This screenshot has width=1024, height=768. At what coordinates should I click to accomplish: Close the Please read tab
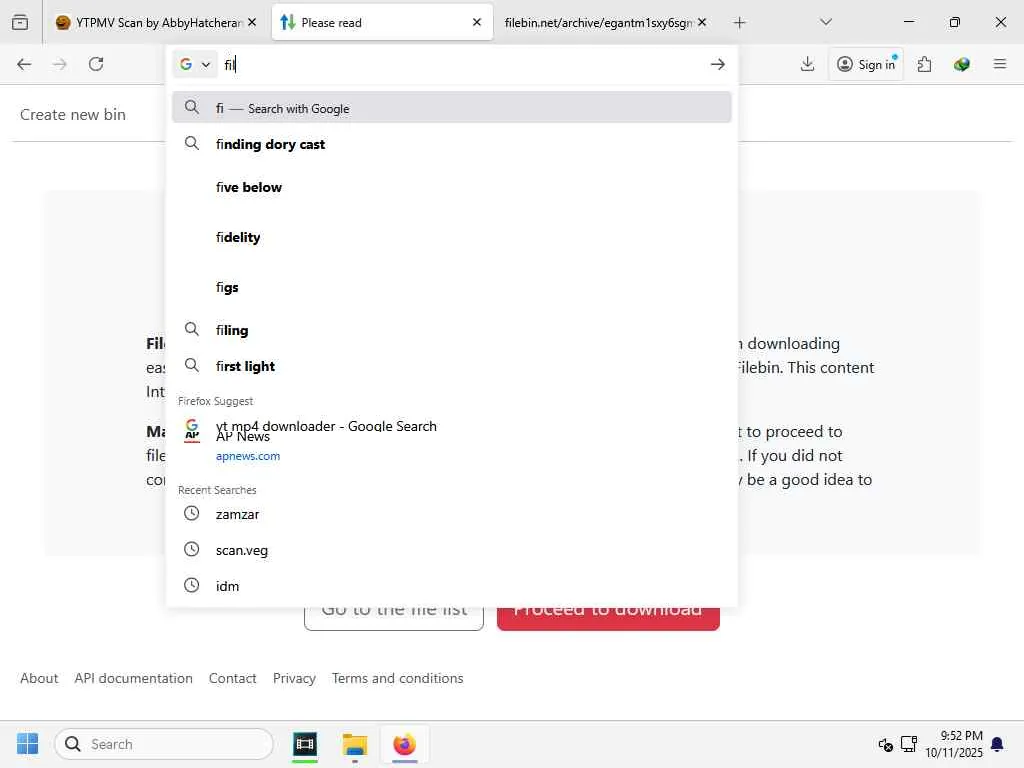(477, 22)
